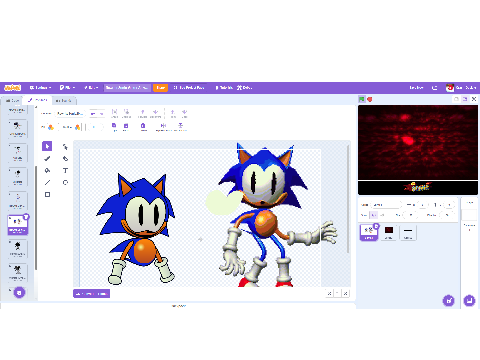Open the Edit menu
Viewport: 480px width, 360px height.
click(x=91, y=88)
